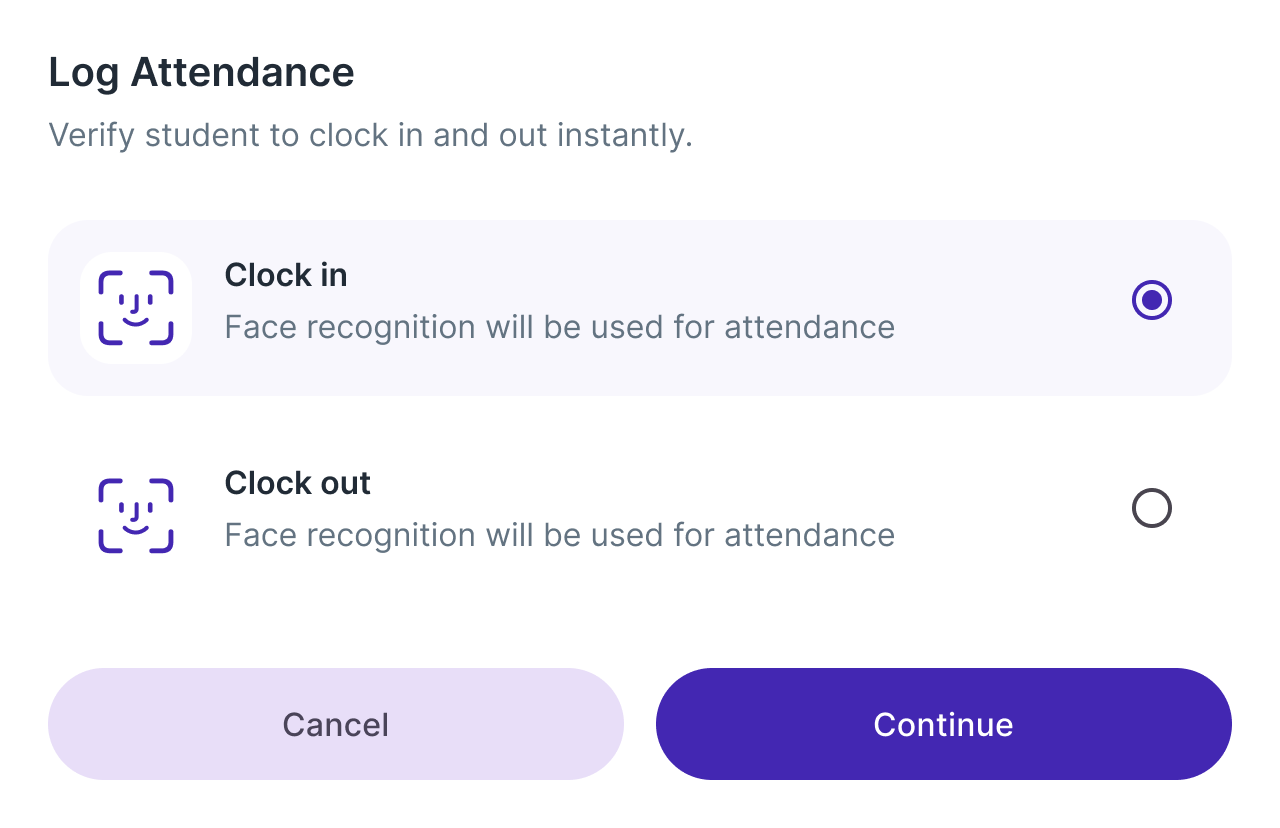Screen dimensions: 1280x828
Task: Select the Clock out radio button
Action: [1152, 508]
